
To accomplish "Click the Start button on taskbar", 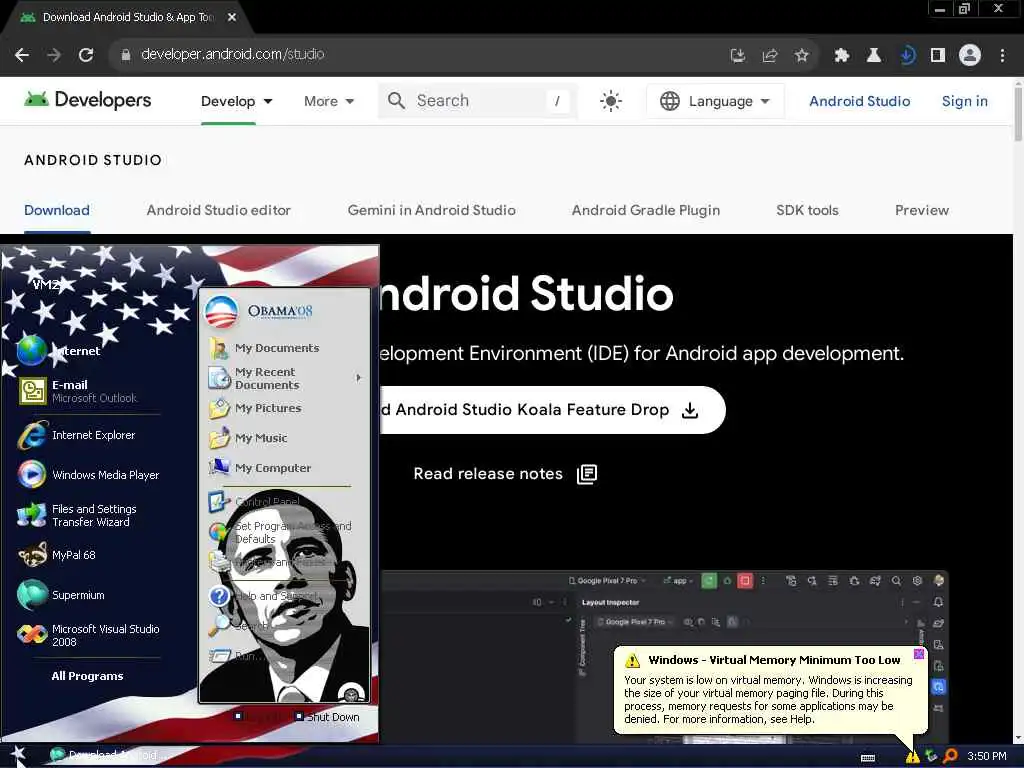I will [18, 756].
